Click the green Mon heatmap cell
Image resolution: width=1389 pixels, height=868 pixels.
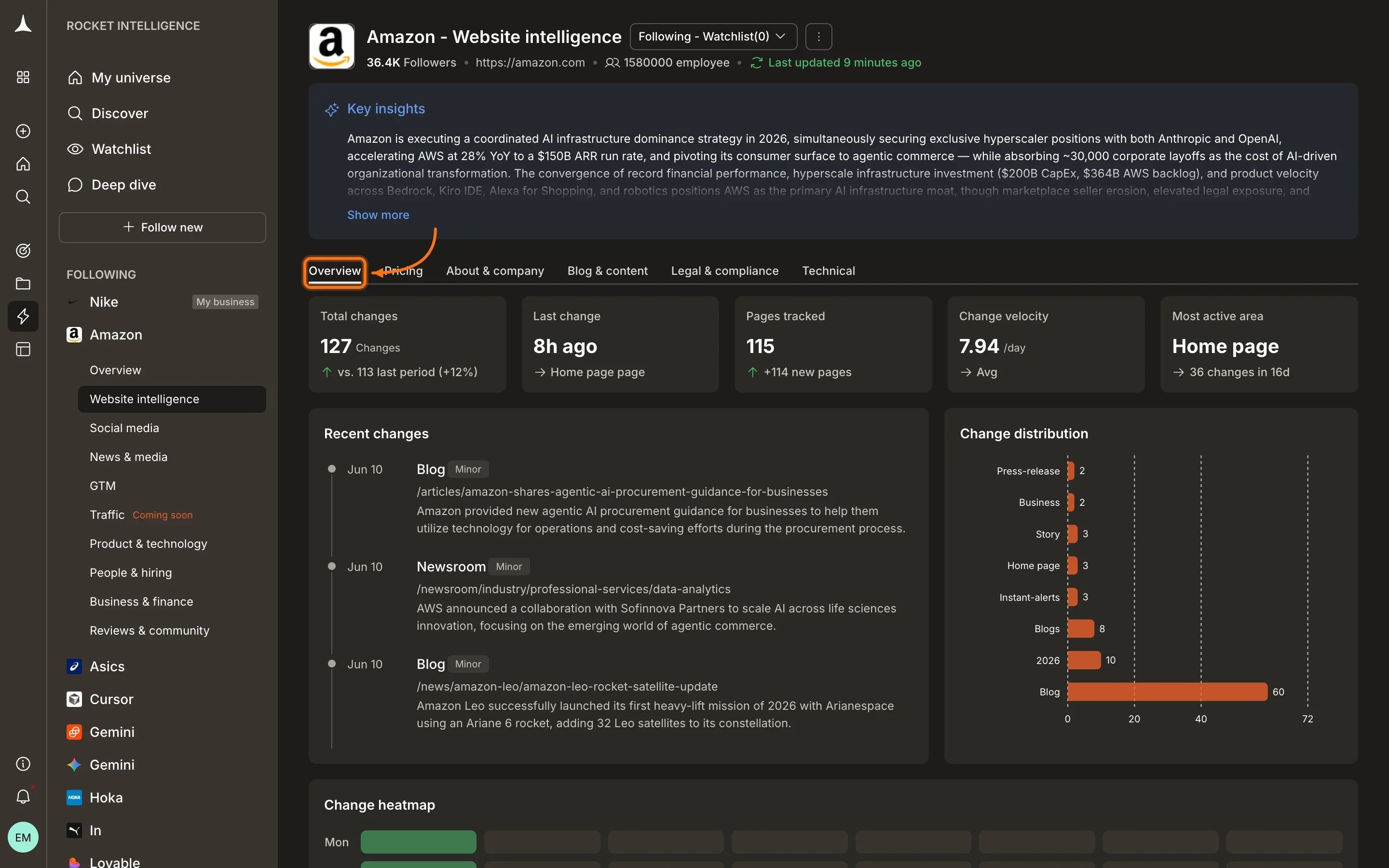tap(419, 841)
